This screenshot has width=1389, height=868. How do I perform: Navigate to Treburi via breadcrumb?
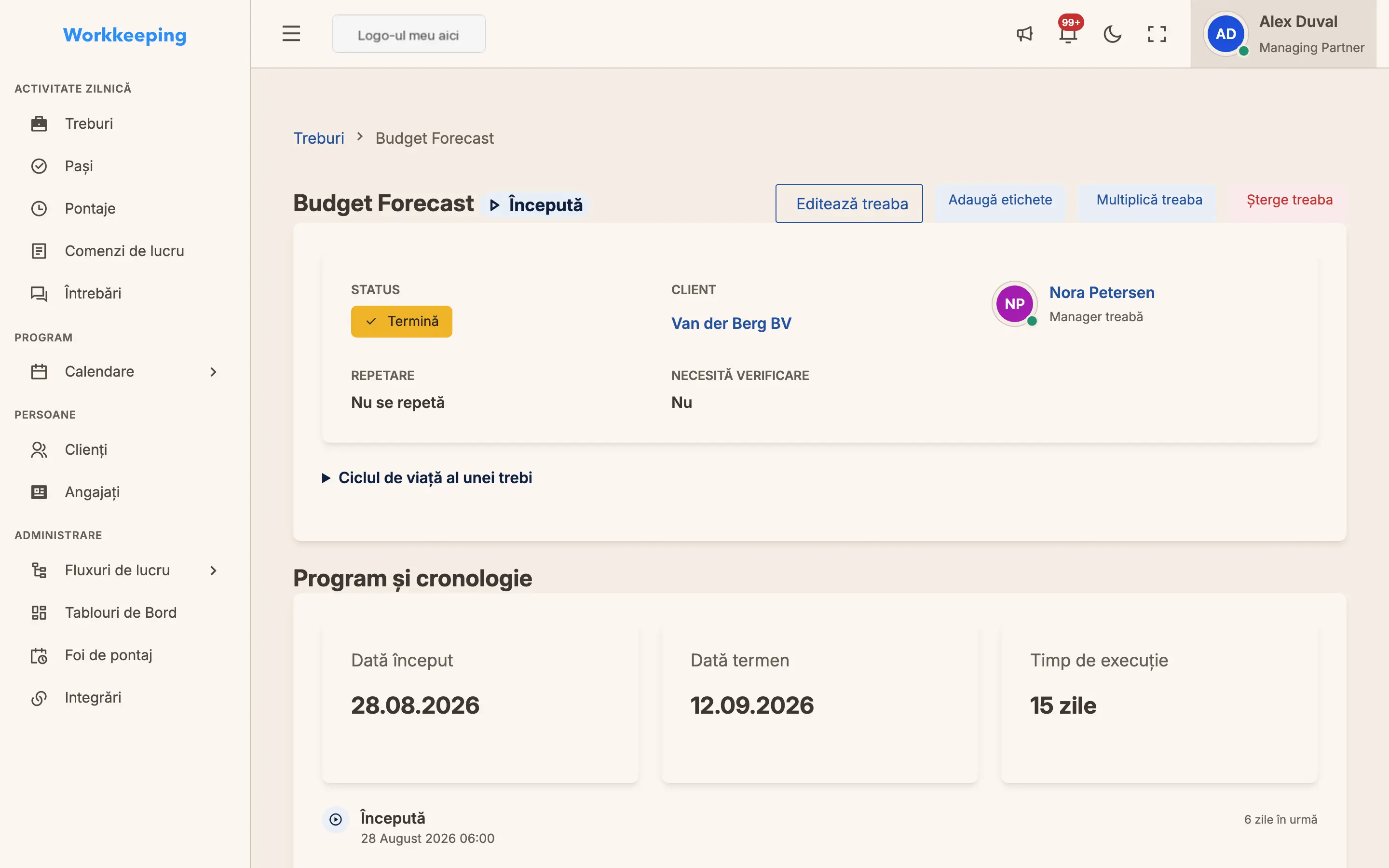pyautogui.click(x=318, y=138)
